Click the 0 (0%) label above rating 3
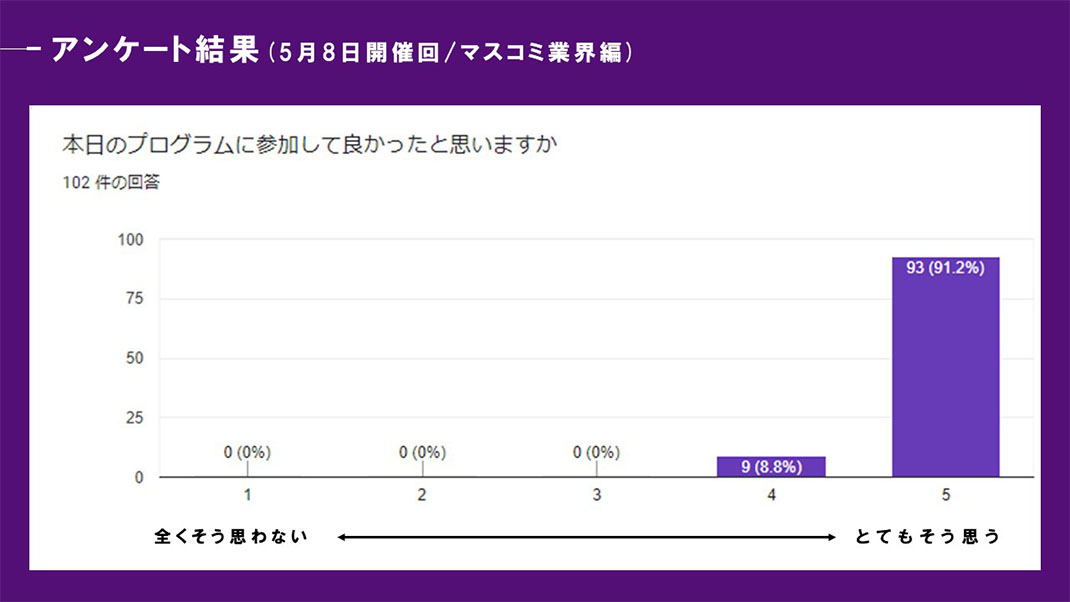1070x602 pixels. tap(596, 452)
